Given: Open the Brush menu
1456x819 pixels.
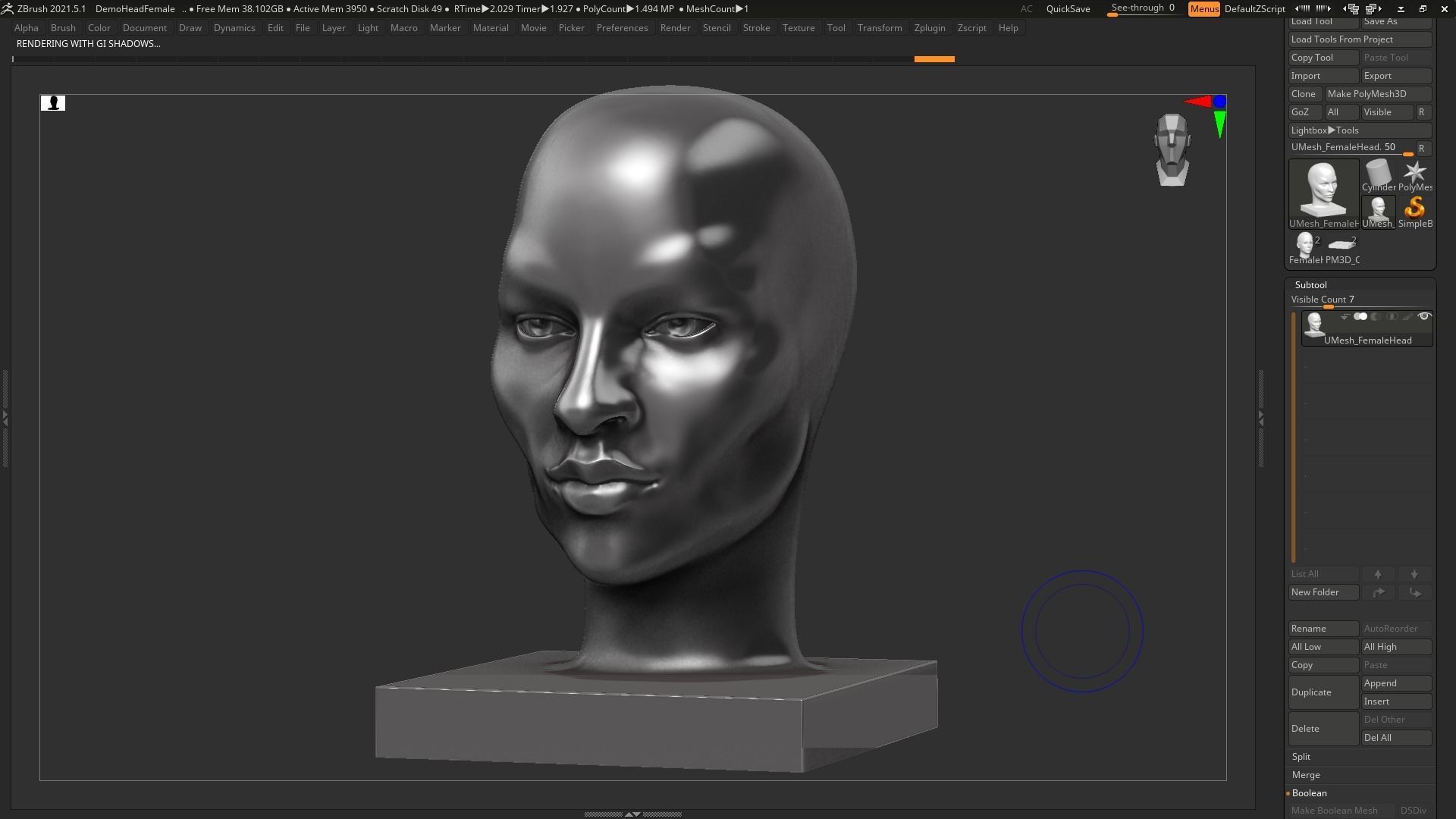Looking at the screenshot, I should (x=63, y=28).
